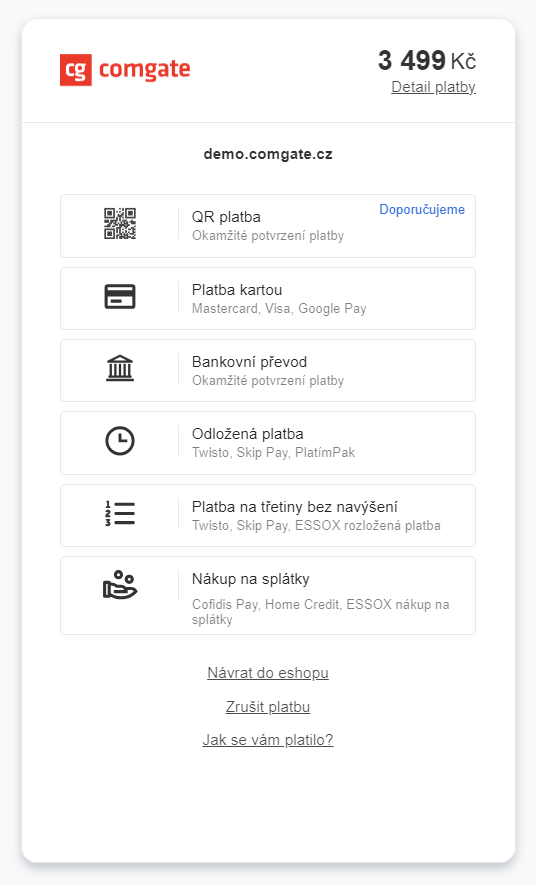The height and width of the screenshot is (885, 536).
Task: Open Jak se vám platilo? feedback link
Action: [268, 739]
